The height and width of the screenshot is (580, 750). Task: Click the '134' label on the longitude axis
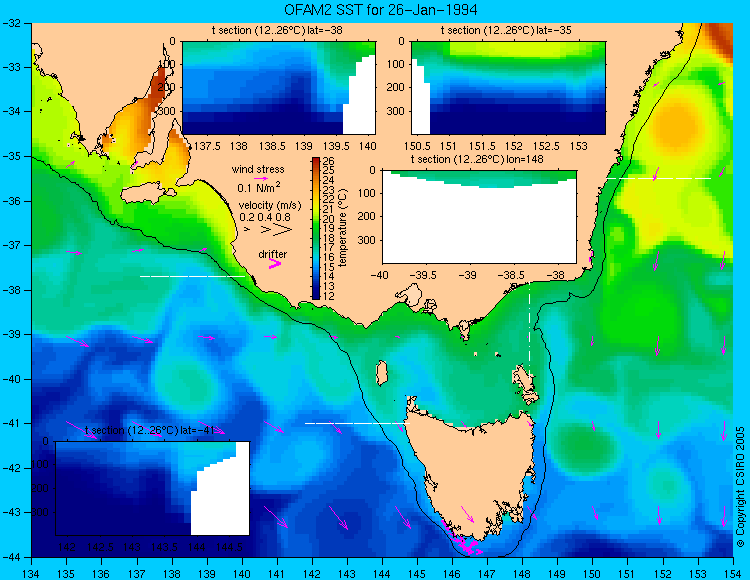coord(32,574)
